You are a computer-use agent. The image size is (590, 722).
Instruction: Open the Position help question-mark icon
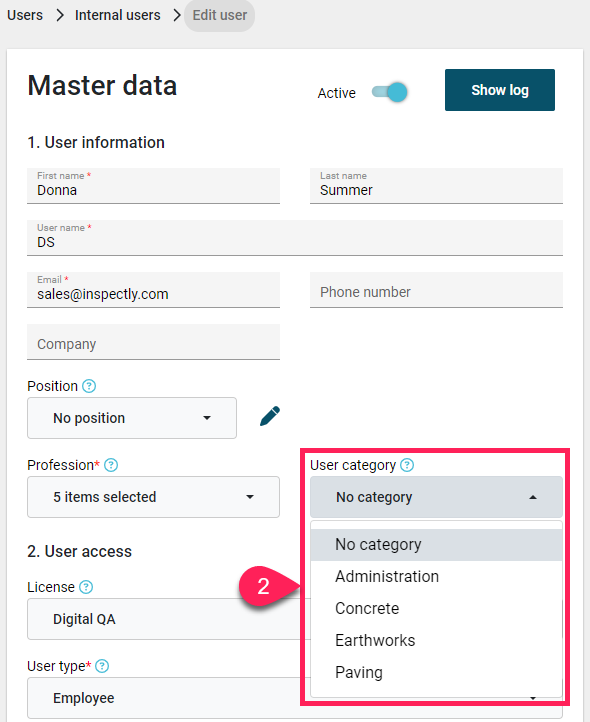(89, 386)
